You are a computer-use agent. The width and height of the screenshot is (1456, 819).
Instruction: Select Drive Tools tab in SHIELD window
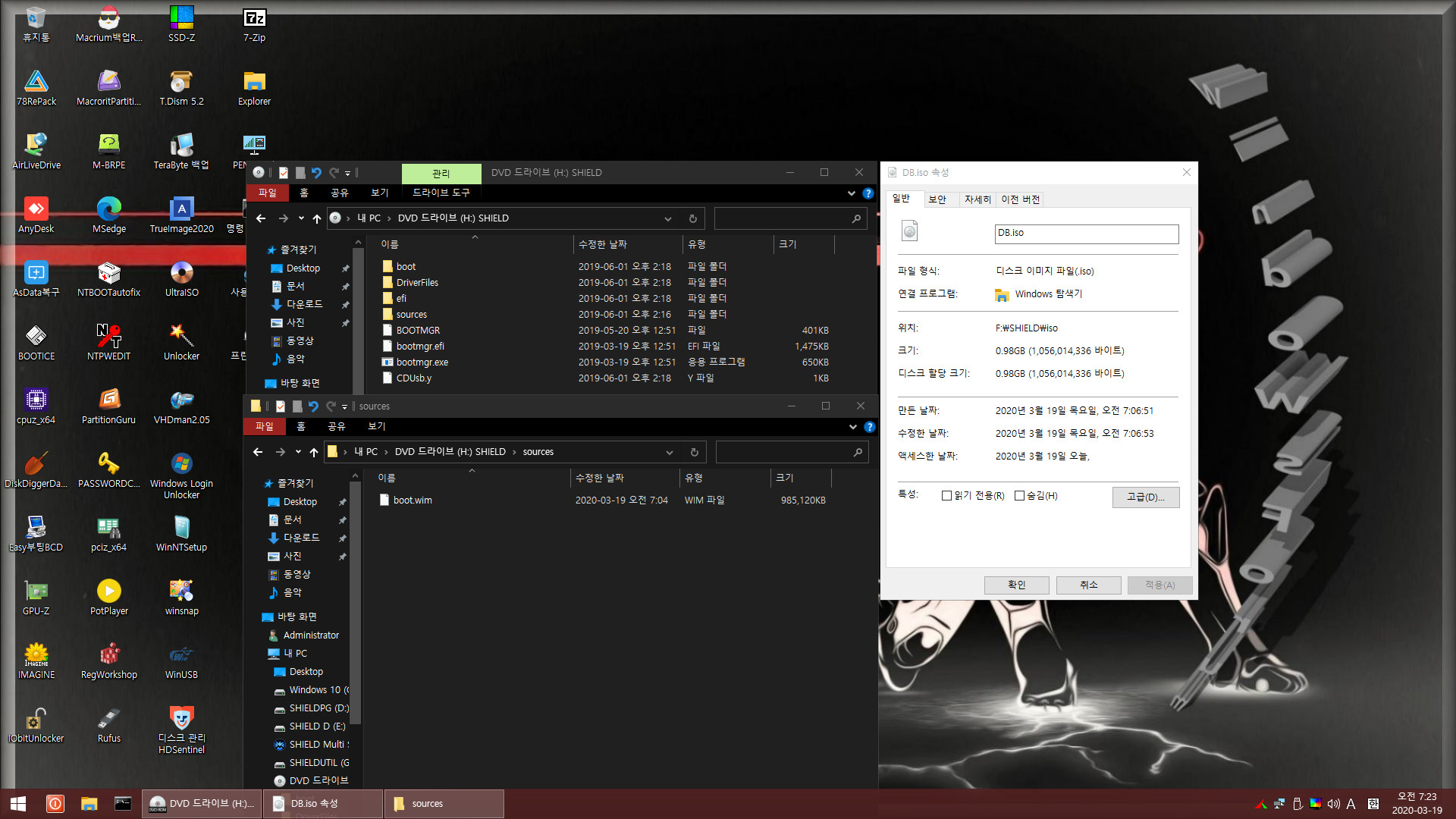pos(441,193)
